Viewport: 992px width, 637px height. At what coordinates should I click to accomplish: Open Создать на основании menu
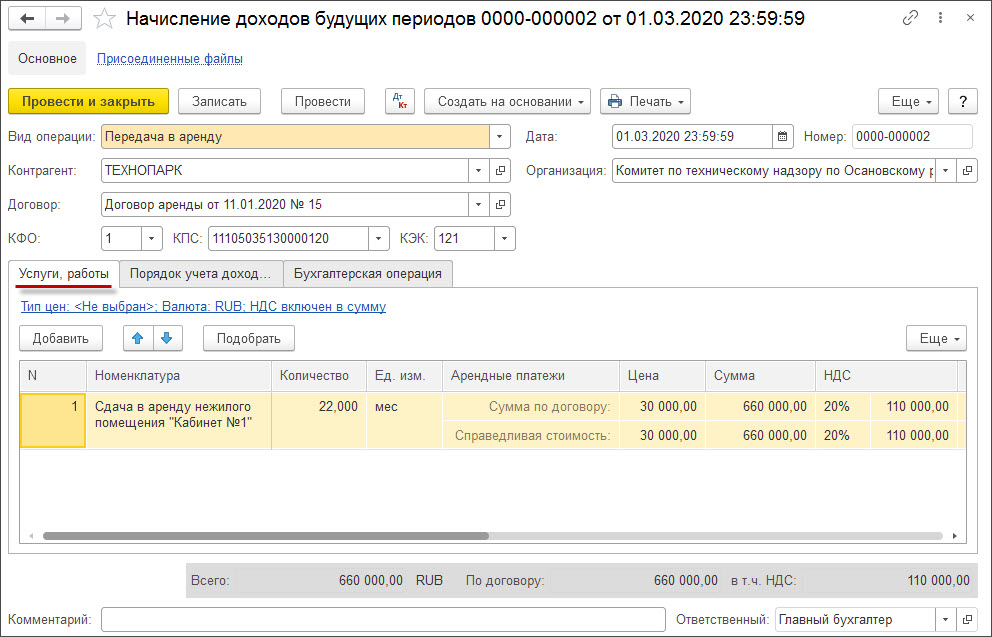(x=507, y=101)
